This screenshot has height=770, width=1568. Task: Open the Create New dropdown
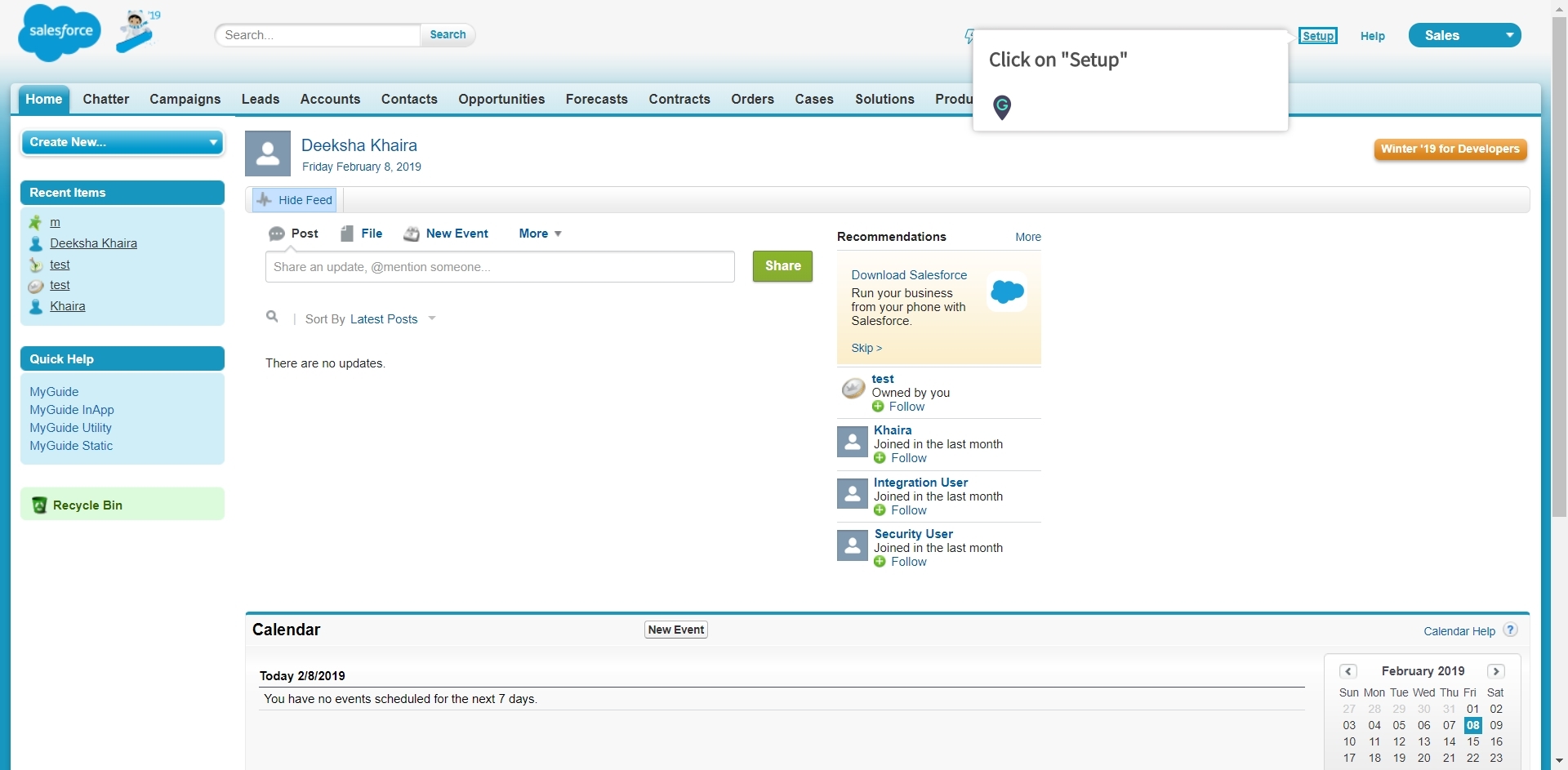pyautogui.click(x=122, y=142)
